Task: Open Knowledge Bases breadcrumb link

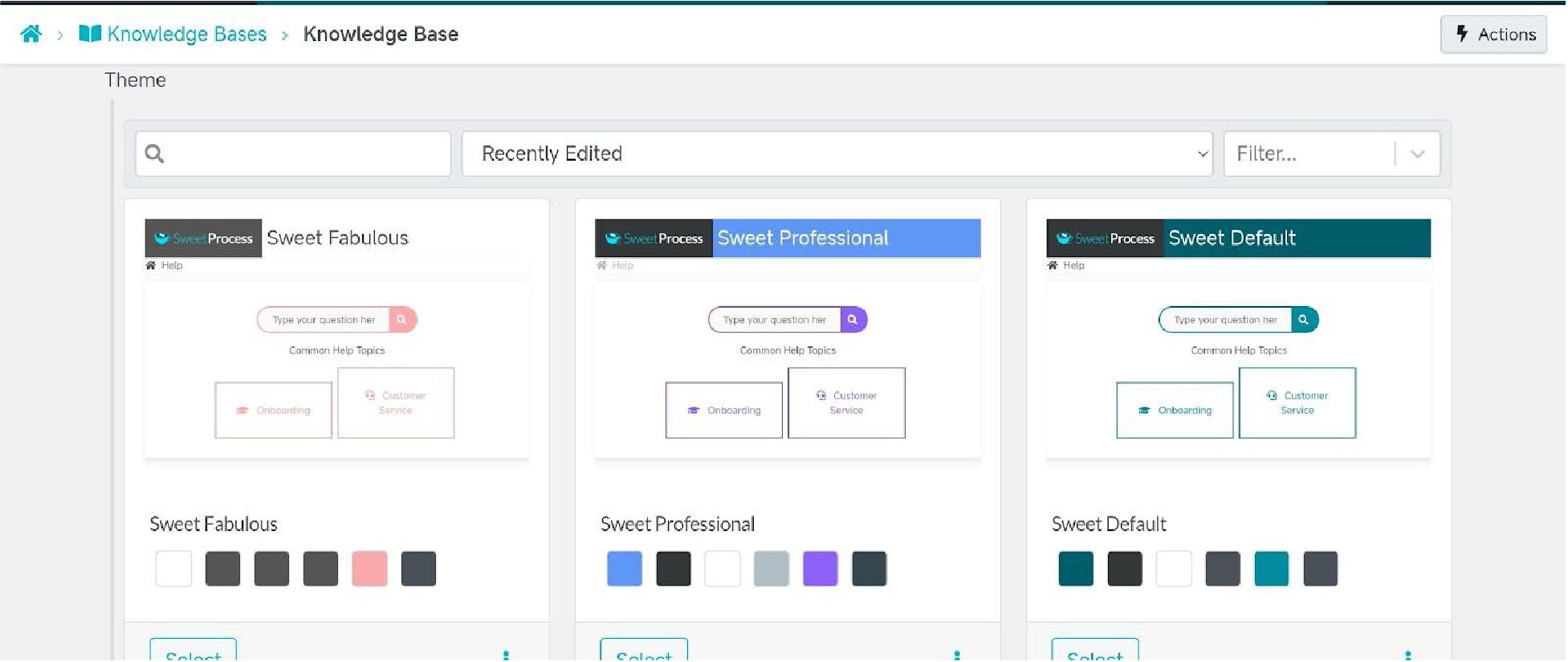Action: [x=173, y=34]
